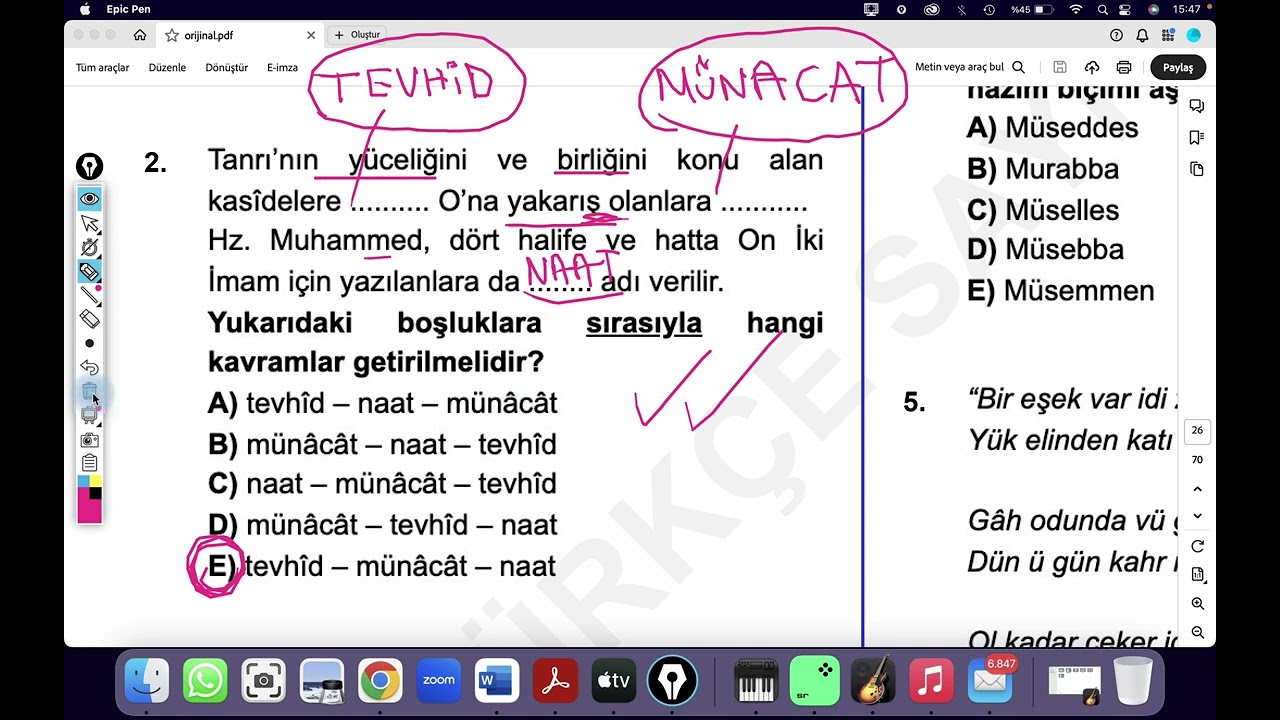Viewport: 1280px width, 720px height.
Task: Open the E-imza menu
Action: 282,68
